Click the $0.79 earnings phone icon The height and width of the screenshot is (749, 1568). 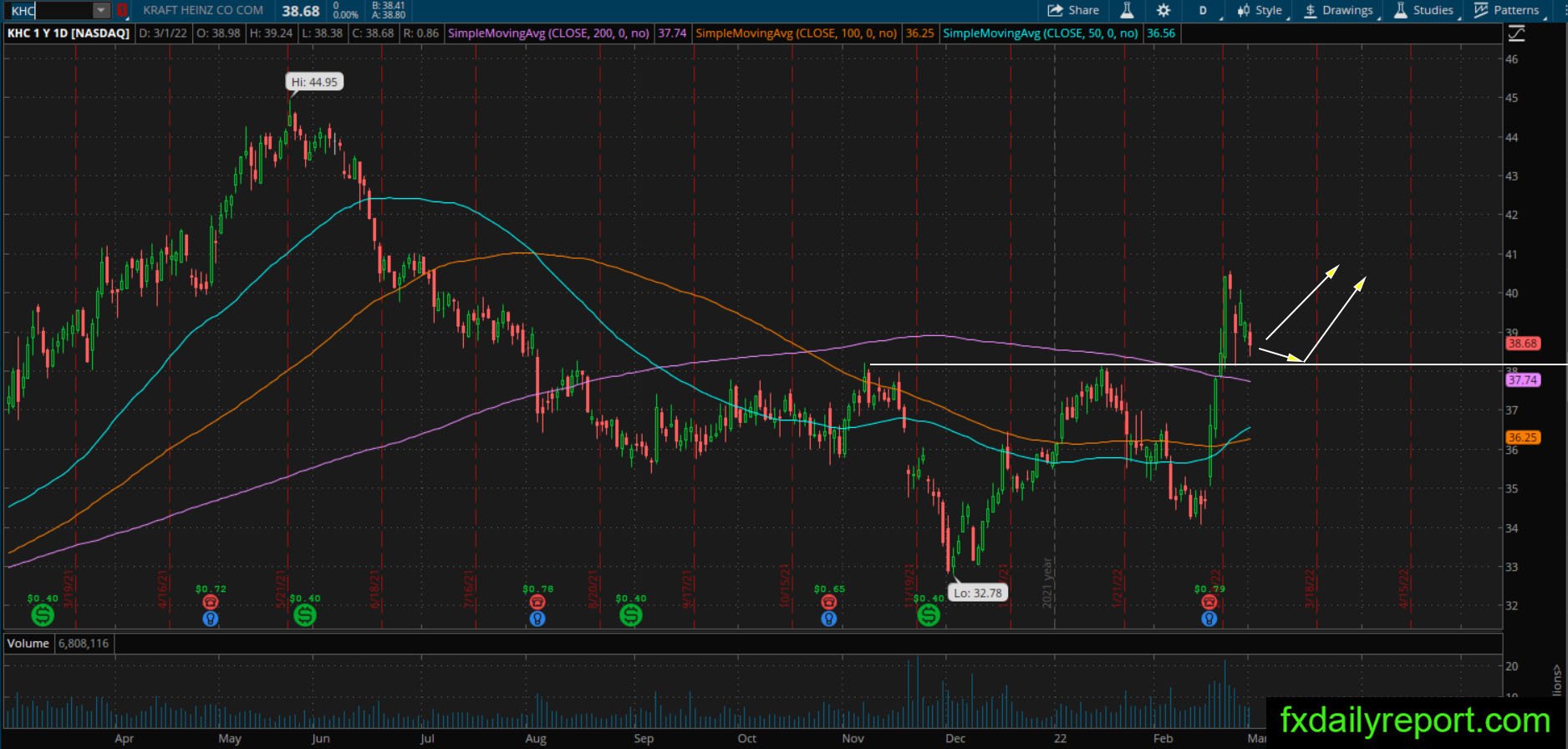point(1209,602)
